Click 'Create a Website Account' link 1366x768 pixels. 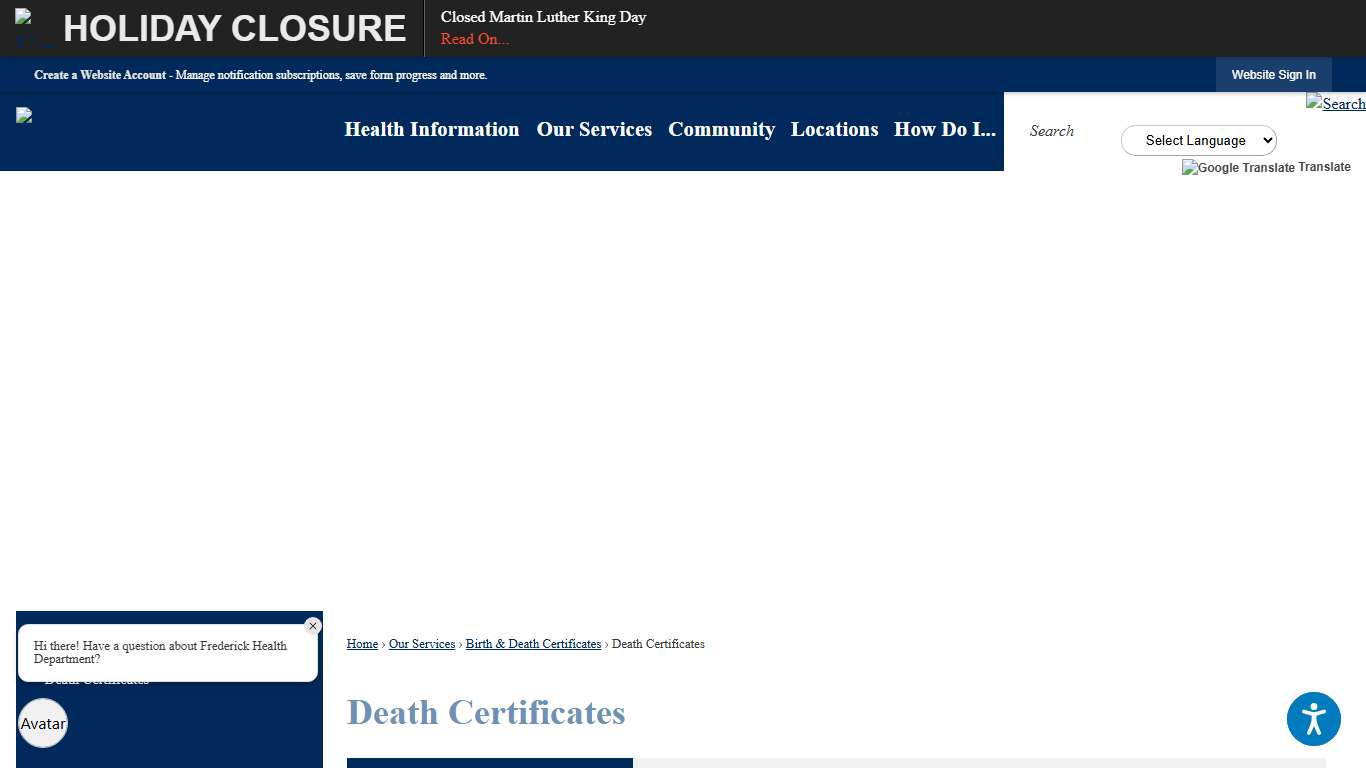[100, 75]
